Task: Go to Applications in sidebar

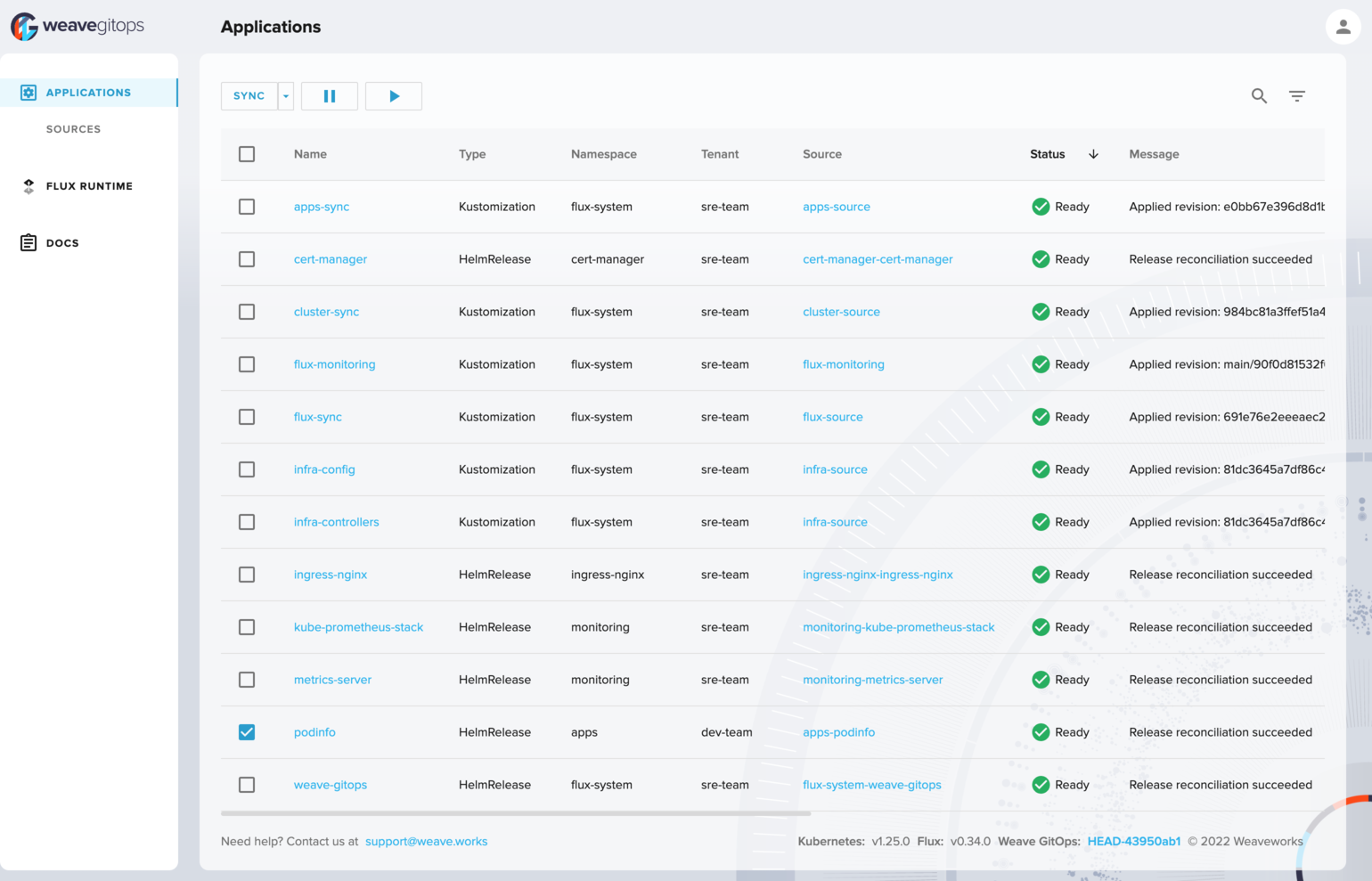Action: coord(88,93)
